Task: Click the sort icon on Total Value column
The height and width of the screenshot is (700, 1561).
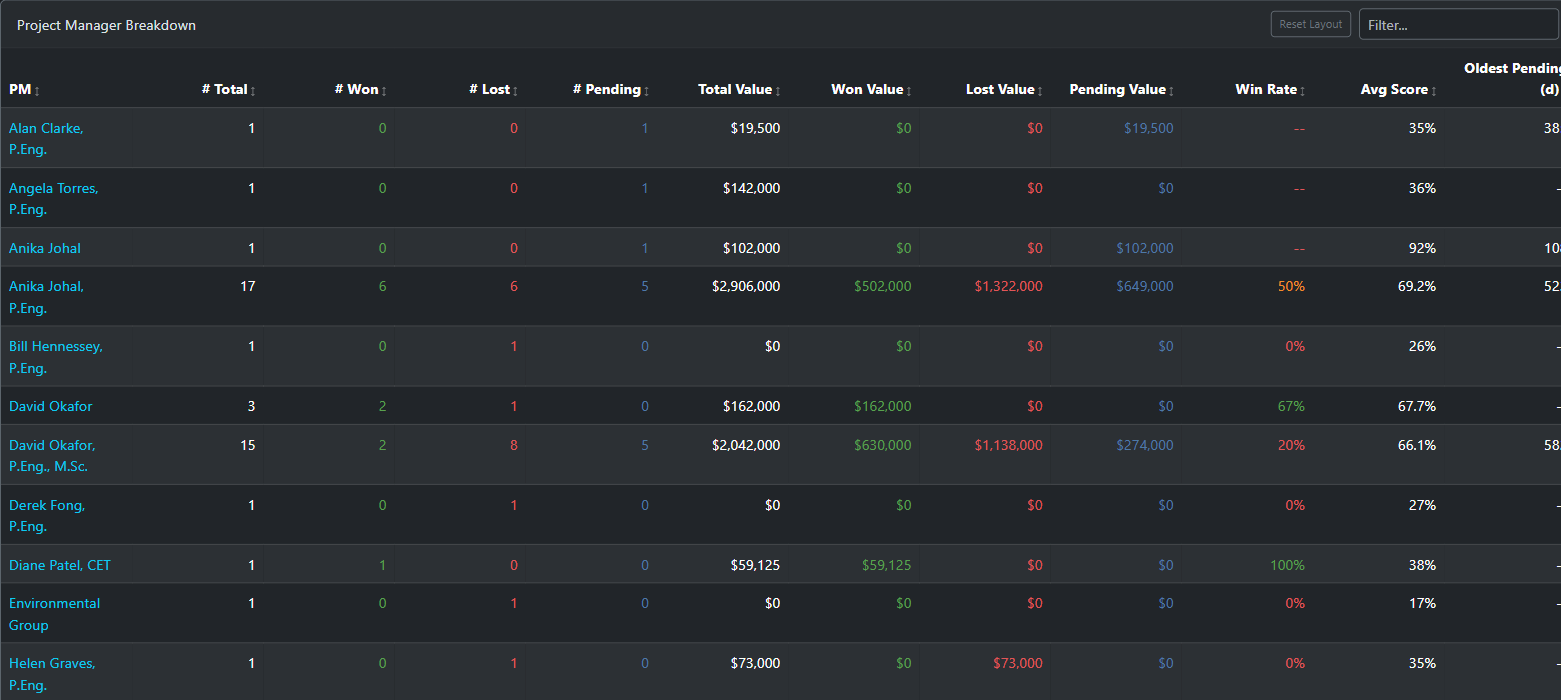Action: coord(781,89)
